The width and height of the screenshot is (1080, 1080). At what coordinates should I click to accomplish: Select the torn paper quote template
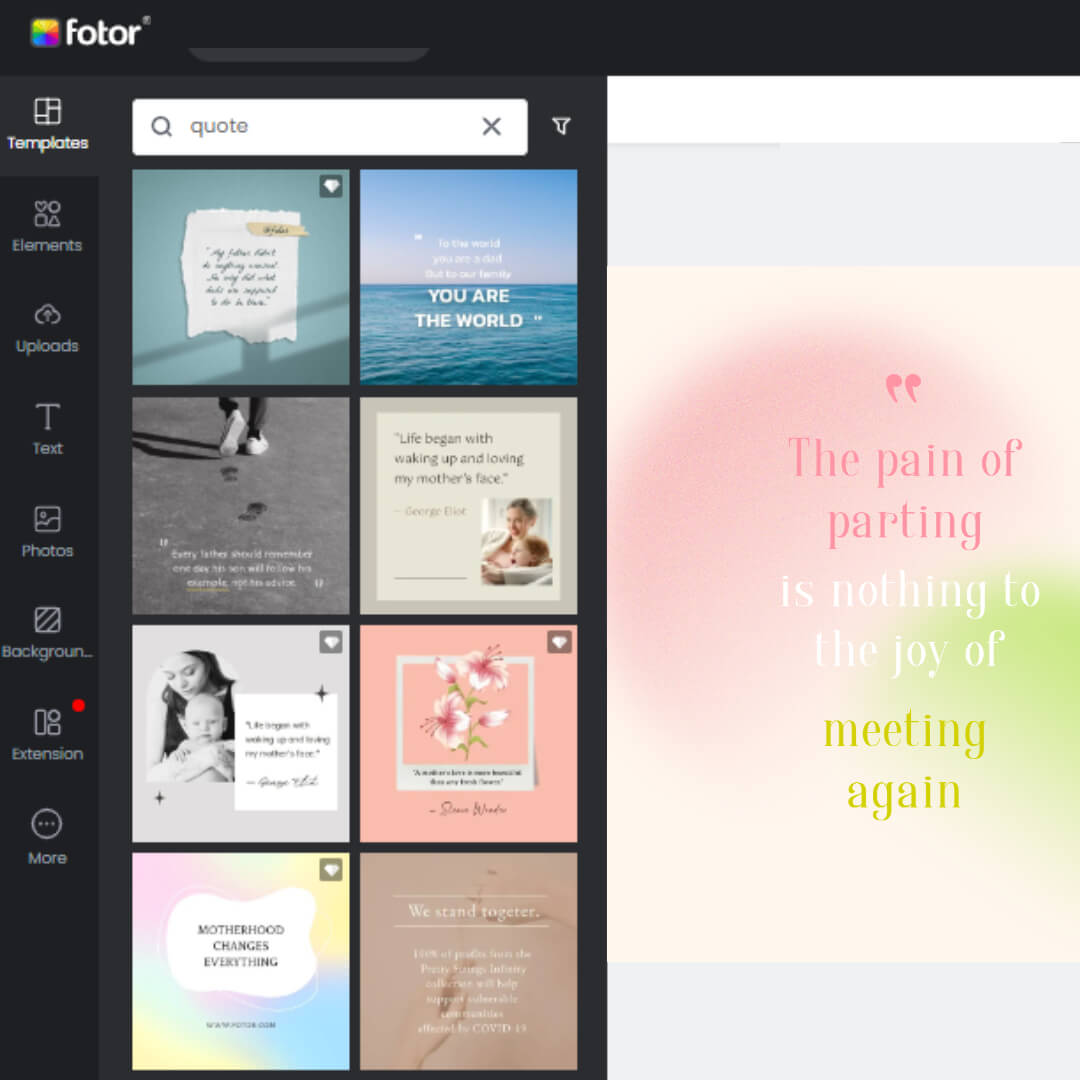click(241, 277)
